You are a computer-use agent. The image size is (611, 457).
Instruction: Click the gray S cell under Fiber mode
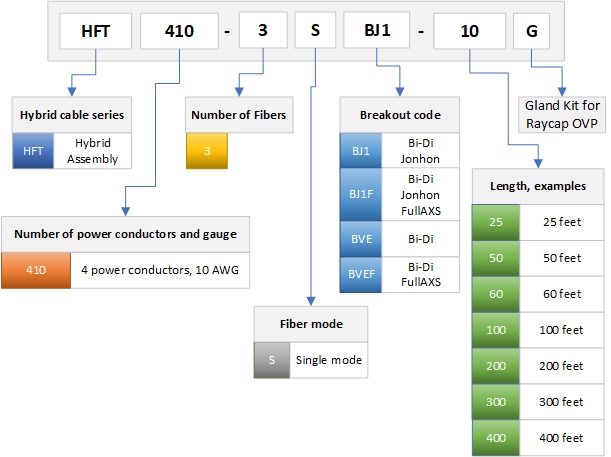click(x=270, y=359)
